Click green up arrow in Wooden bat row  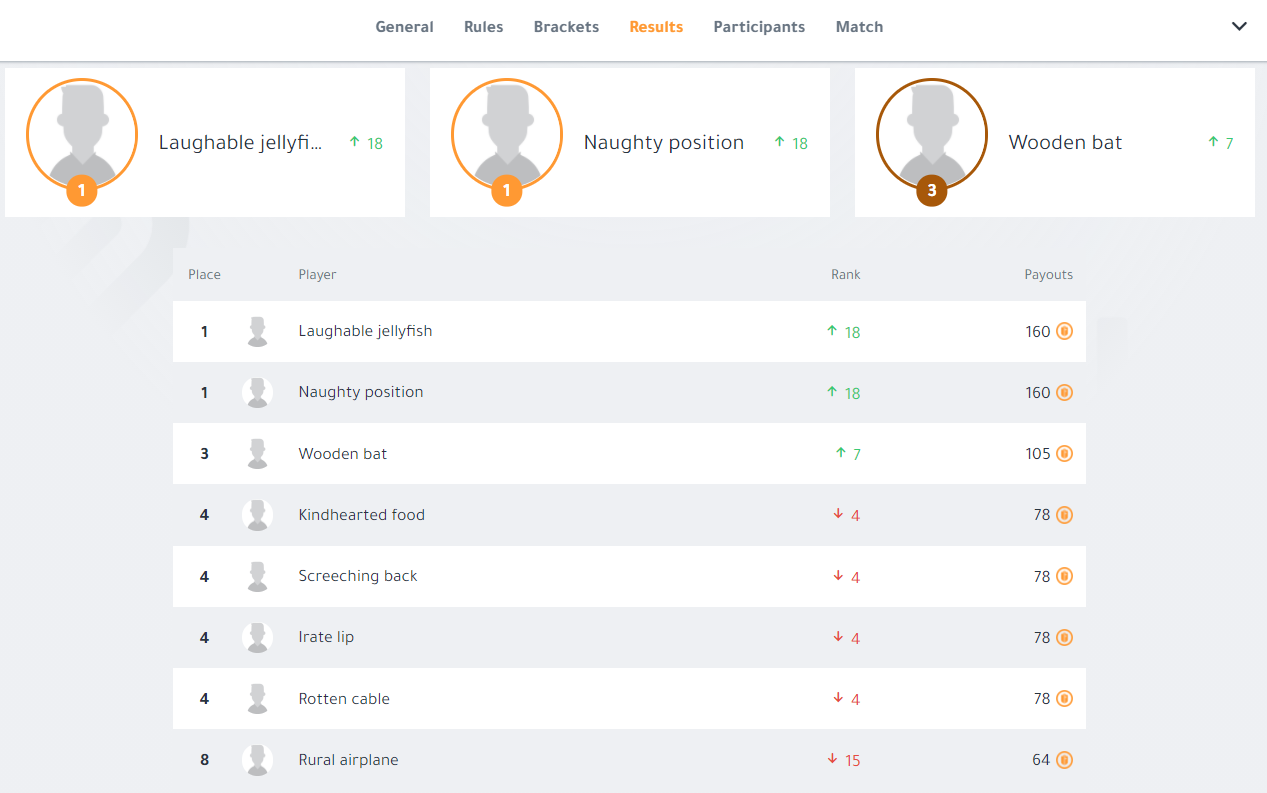point(840,453)
